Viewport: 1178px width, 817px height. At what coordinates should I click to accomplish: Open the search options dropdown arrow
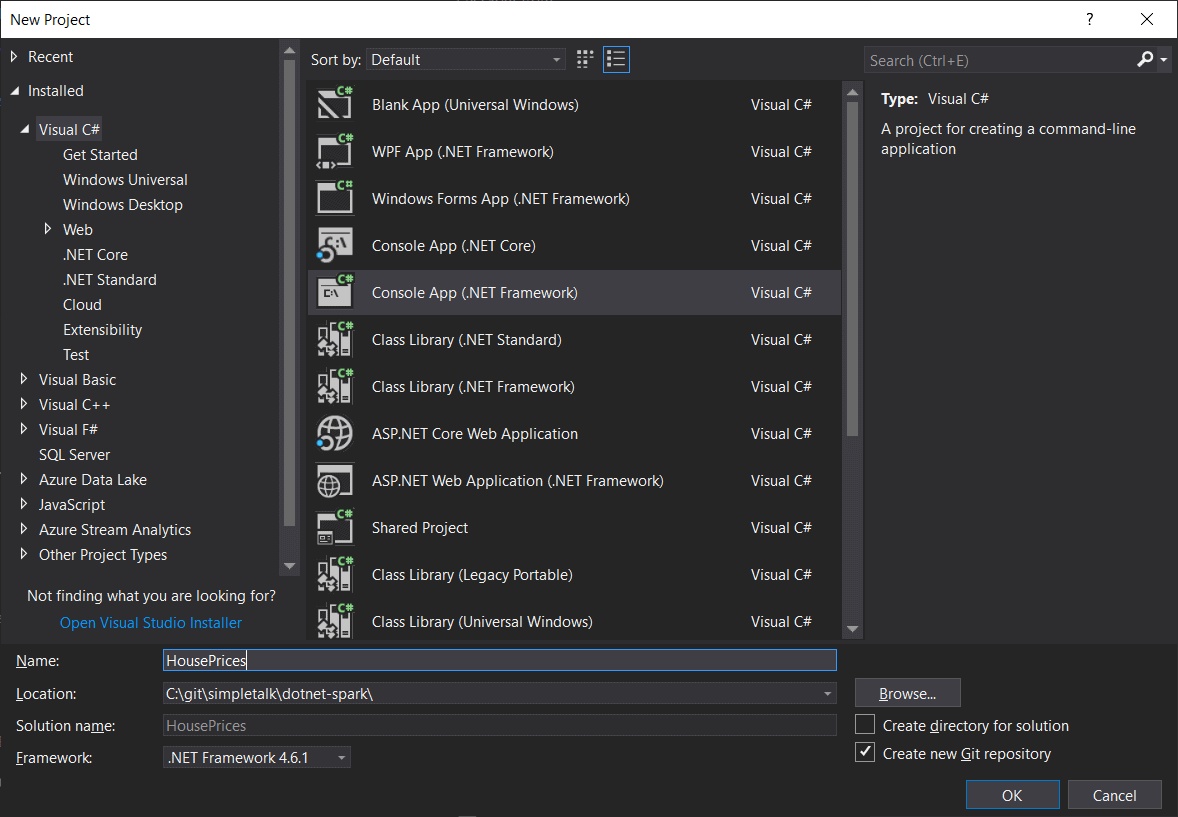point(1164,59)
